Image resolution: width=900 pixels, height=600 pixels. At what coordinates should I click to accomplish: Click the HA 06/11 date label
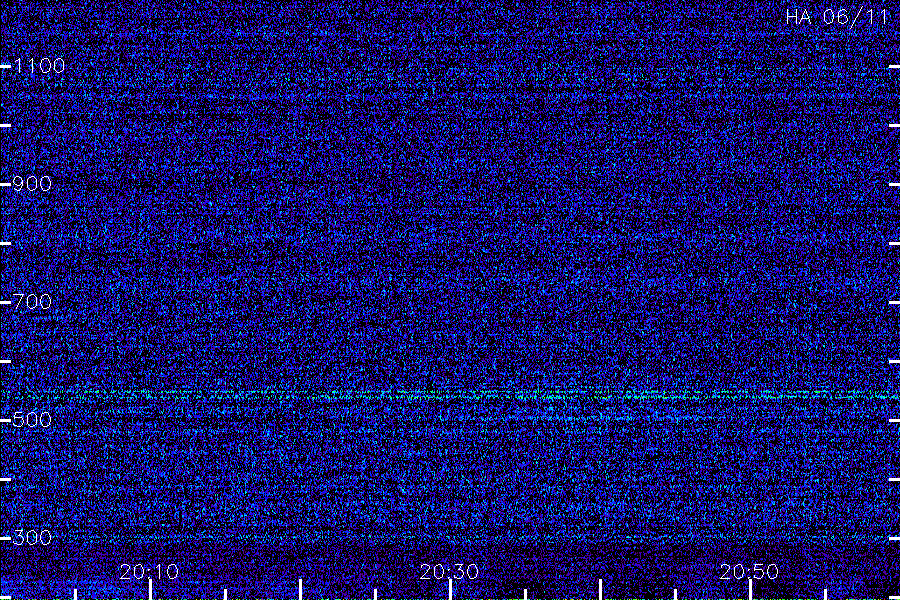(837, 16)
